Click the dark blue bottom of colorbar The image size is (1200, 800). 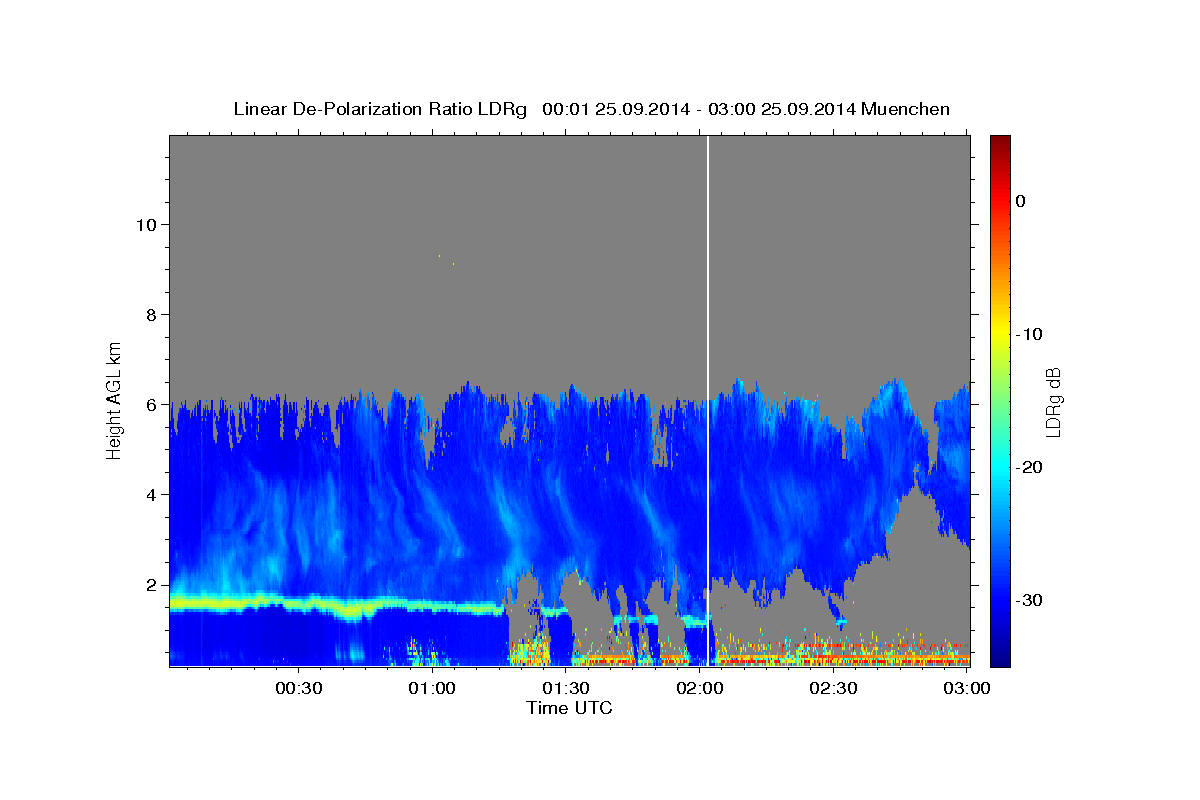tap(1000, 655)
